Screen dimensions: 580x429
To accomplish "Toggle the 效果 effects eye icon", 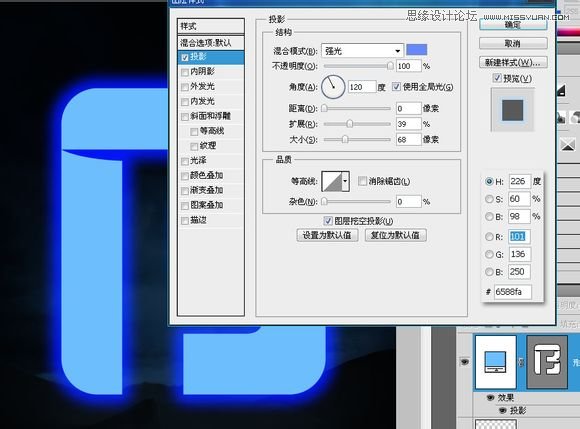I will [x=490, y=398].
